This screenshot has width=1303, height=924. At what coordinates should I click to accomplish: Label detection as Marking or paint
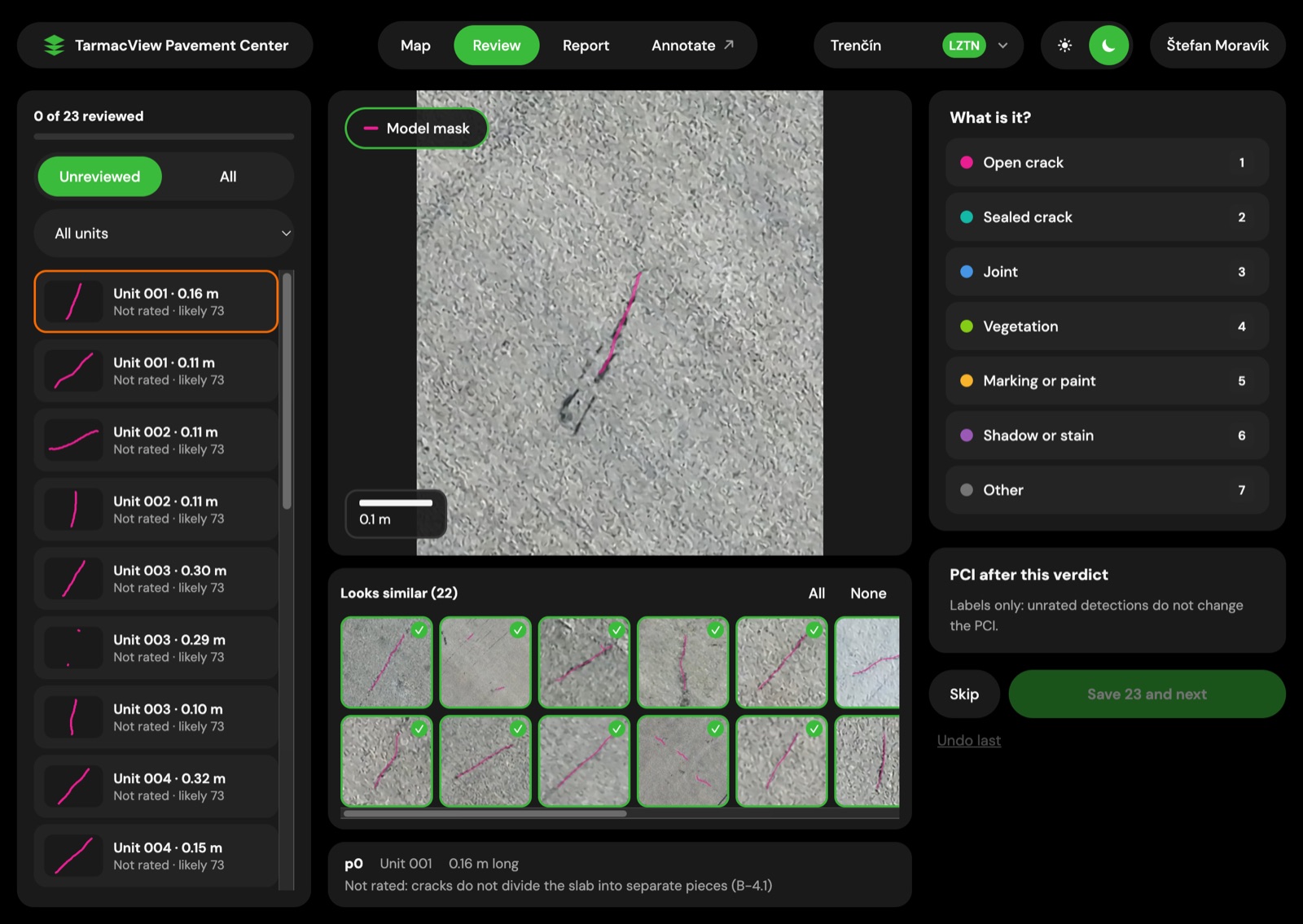(1108, 381)
